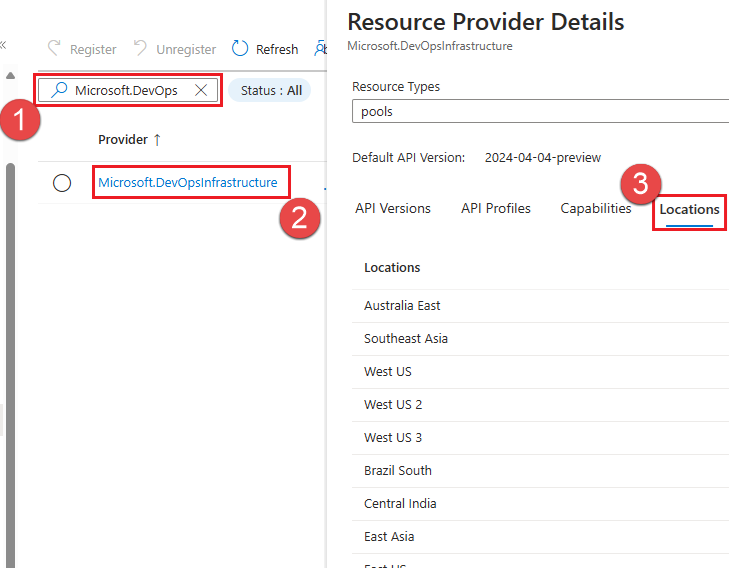This screenshot has width=730, height=568.
Task: Clear the Microsoft.DevOps search text with X
Action: (x=201, y=90)
